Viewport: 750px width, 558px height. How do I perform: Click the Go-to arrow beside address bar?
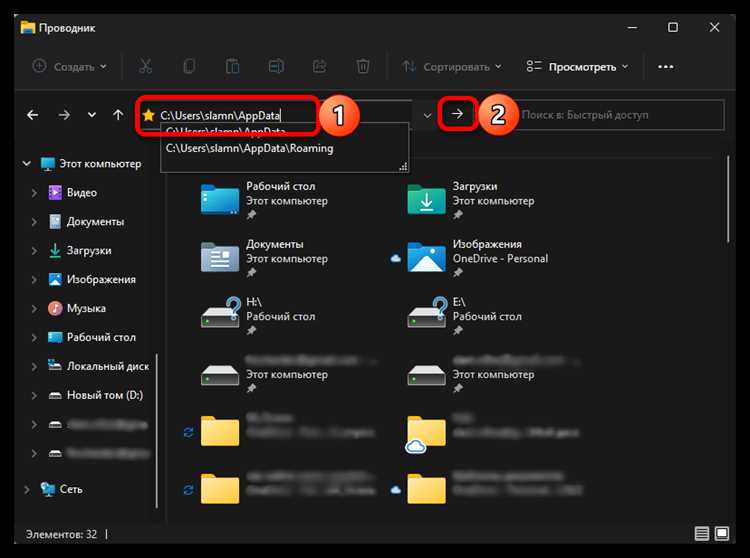(458, 114)
